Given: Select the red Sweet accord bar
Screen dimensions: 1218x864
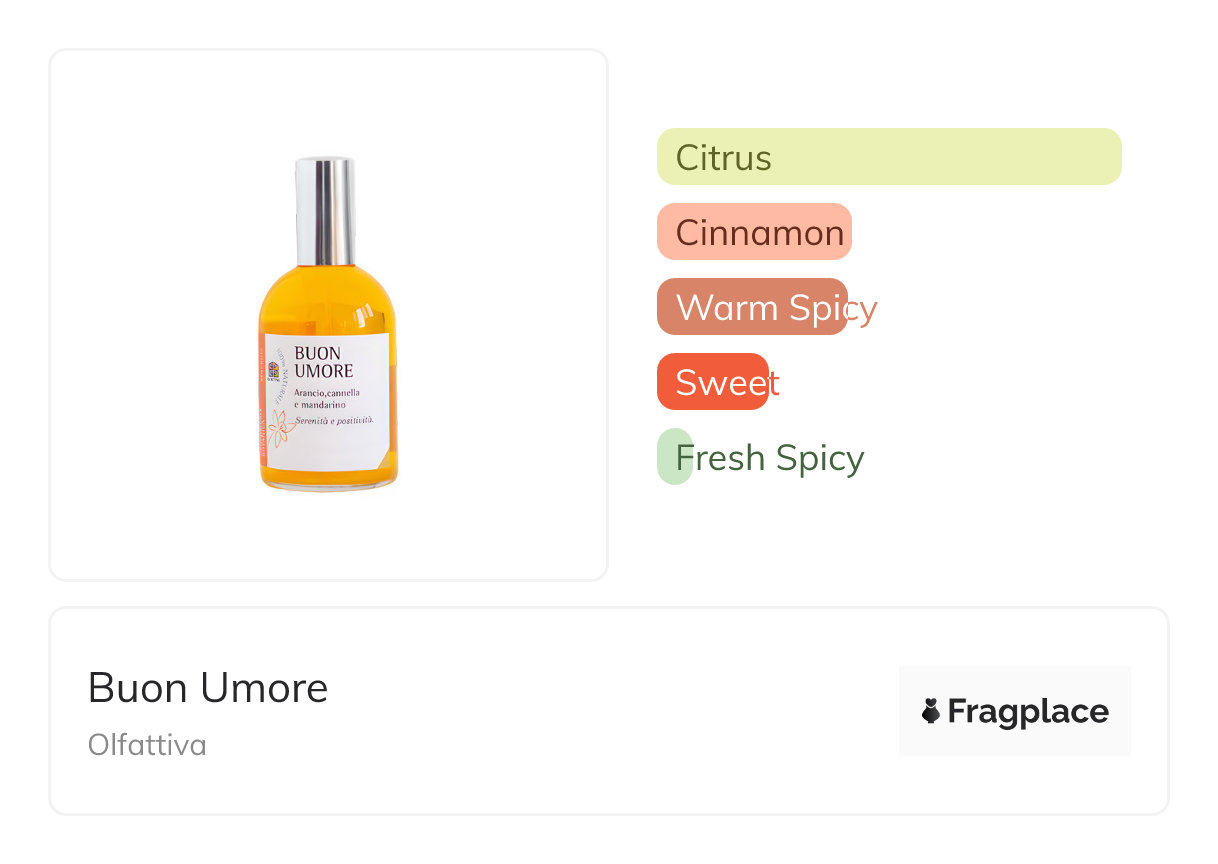Looking at the screenshot, I should click(x=713, y=382).
